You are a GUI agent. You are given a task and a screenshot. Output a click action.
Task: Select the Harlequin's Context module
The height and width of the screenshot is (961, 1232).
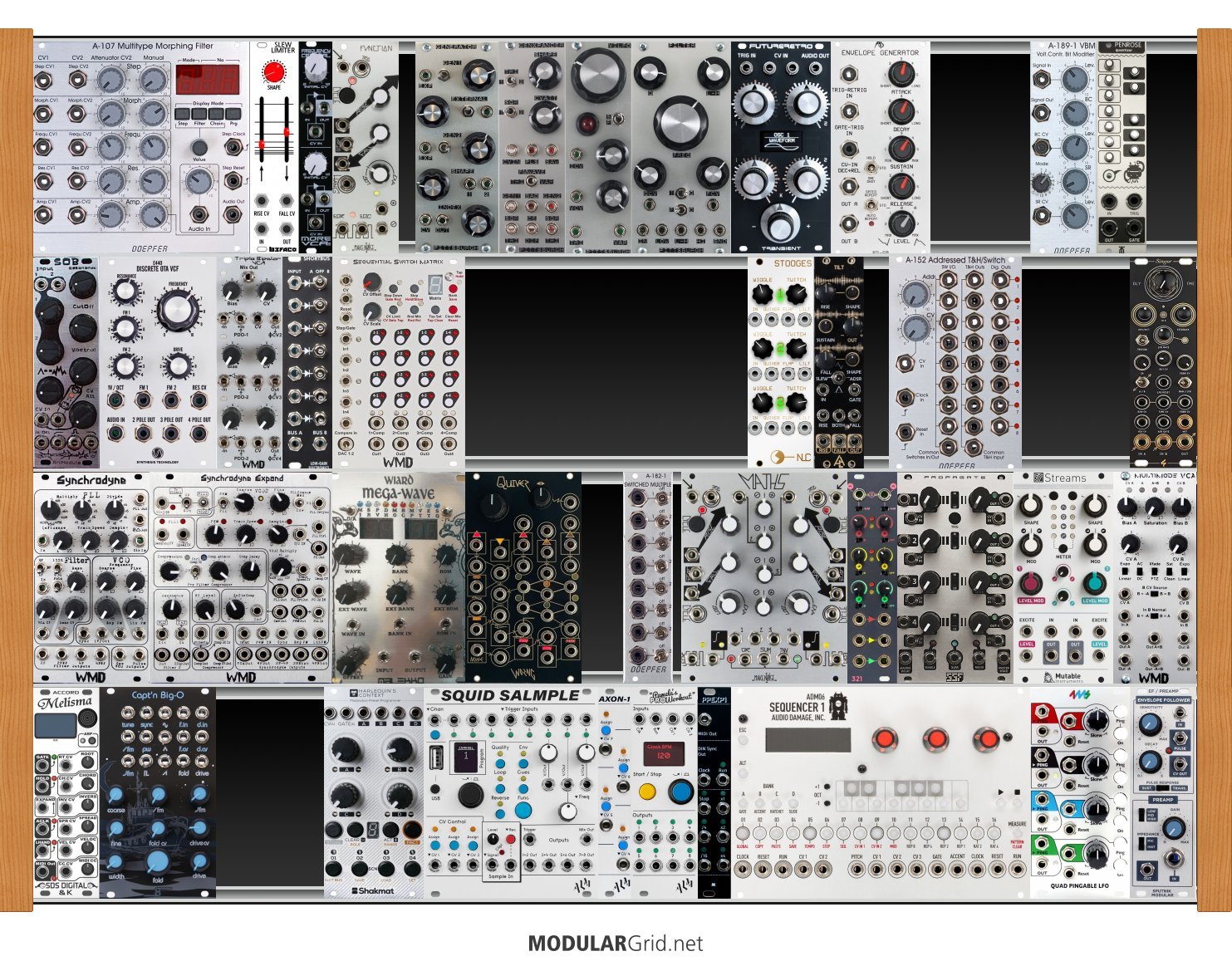click(x=374, y=792)
